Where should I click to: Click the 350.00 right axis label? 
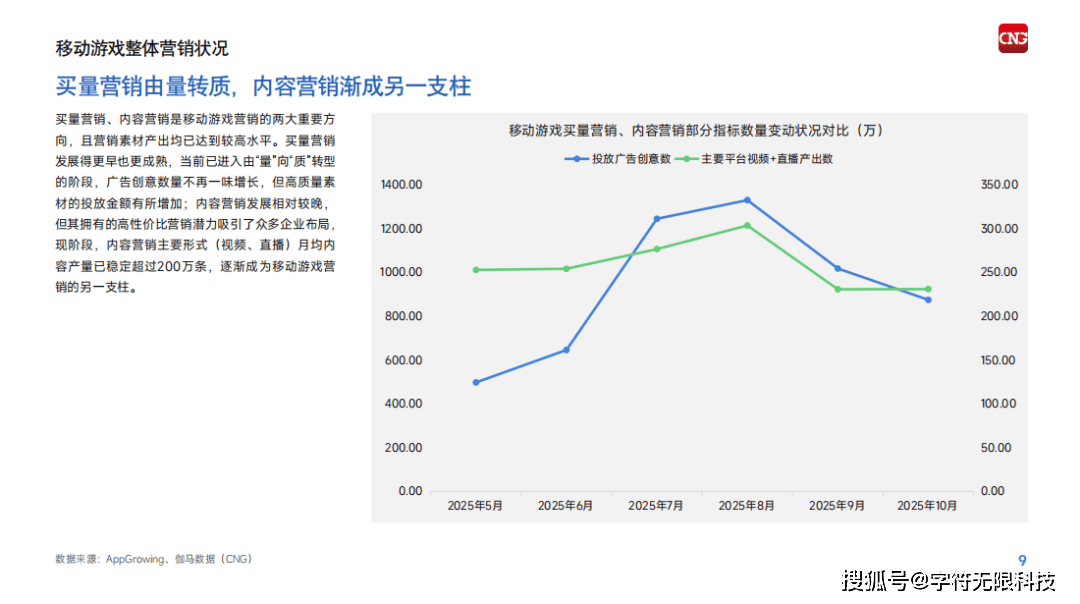point(998,185)
